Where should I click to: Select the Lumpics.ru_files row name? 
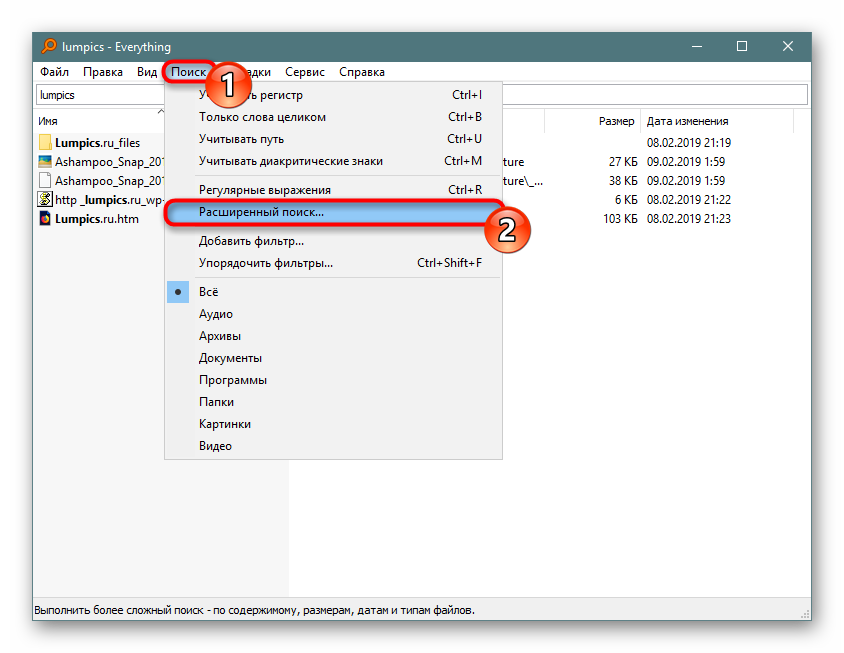97,143
